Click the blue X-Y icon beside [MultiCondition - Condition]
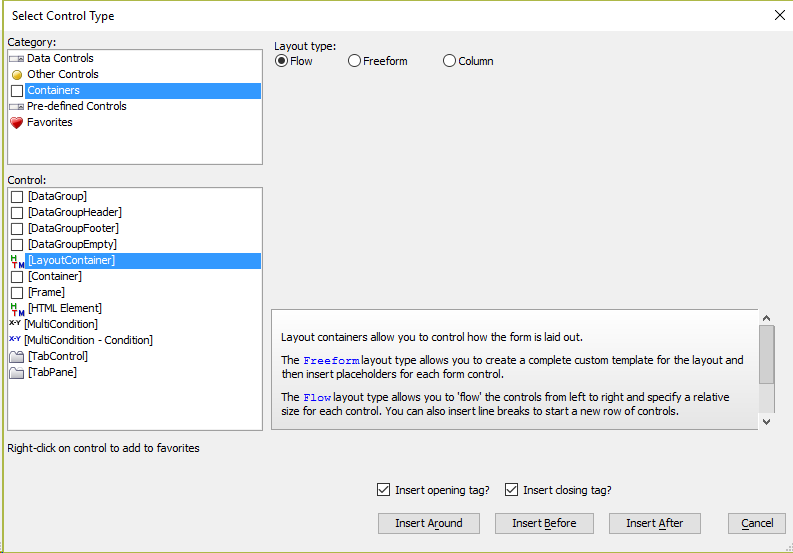793x553 pixels. tap(15, 339)
